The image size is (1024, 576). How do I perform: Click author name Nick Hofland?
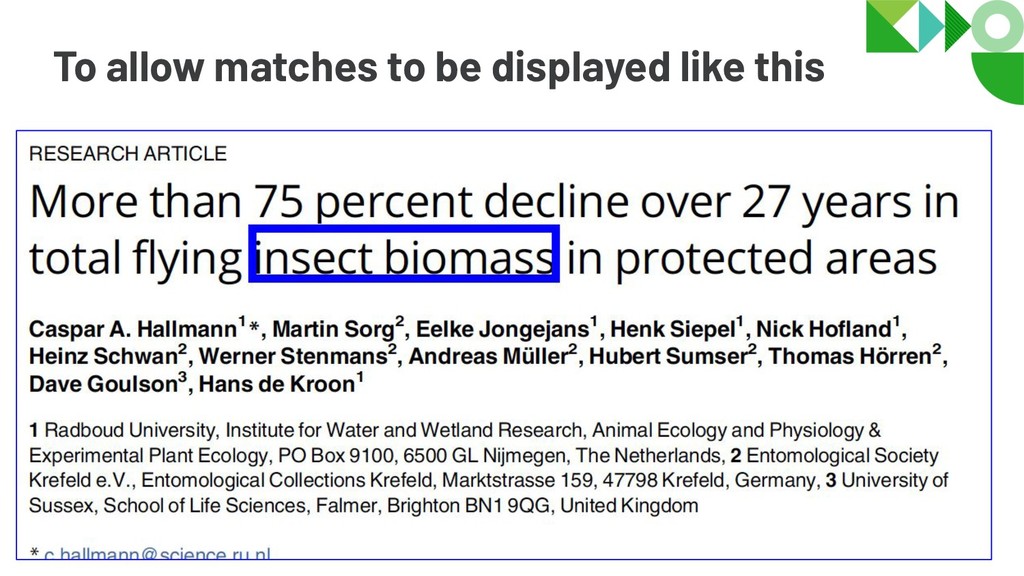(824, 328)
